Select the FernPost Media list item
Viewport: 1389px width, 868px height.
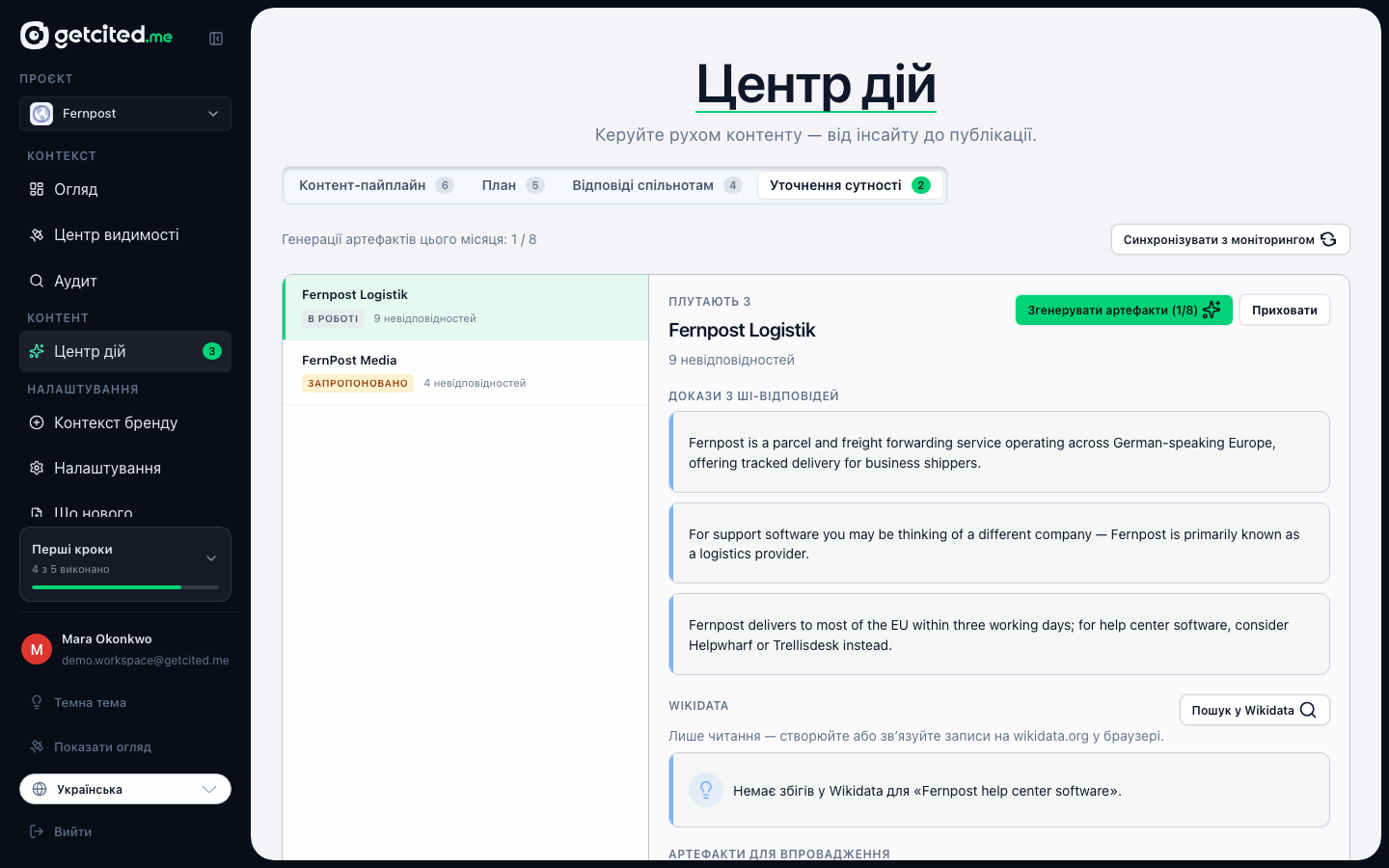(x=465, y=372)
